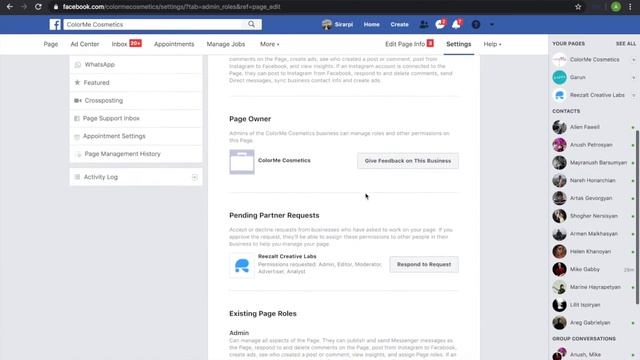The width and height of the screenshot is (640, 360).
Task: Click the browser forward arrow
Action: click(24, 7)
